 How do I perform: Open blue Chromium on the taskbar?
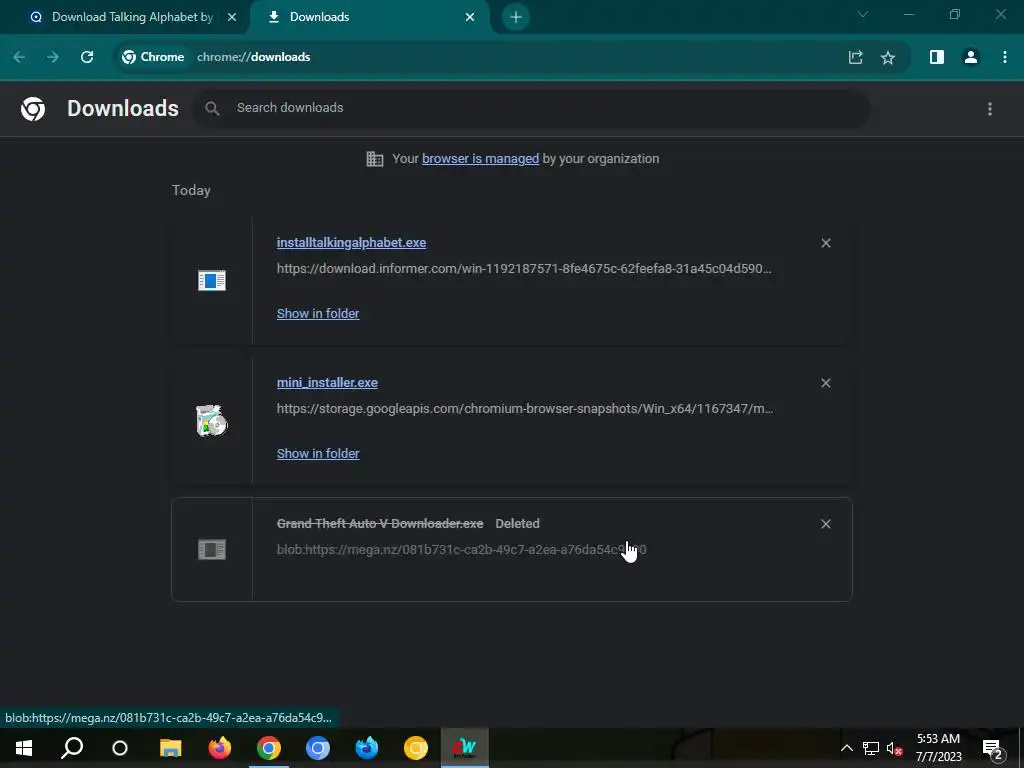[317, 748]
